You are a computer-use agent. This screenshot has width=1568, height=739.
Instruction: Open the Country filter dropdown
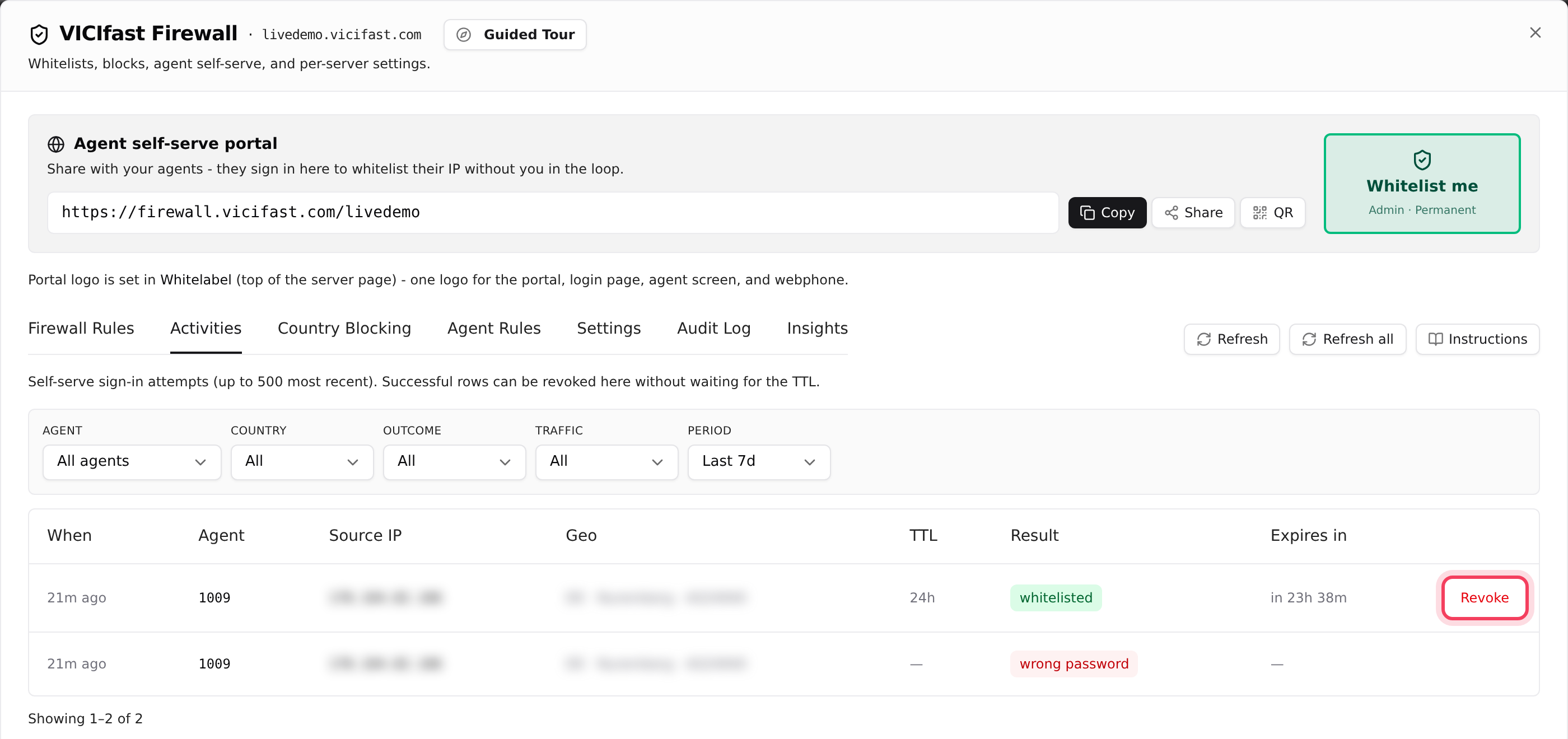(x=302, y=462)
